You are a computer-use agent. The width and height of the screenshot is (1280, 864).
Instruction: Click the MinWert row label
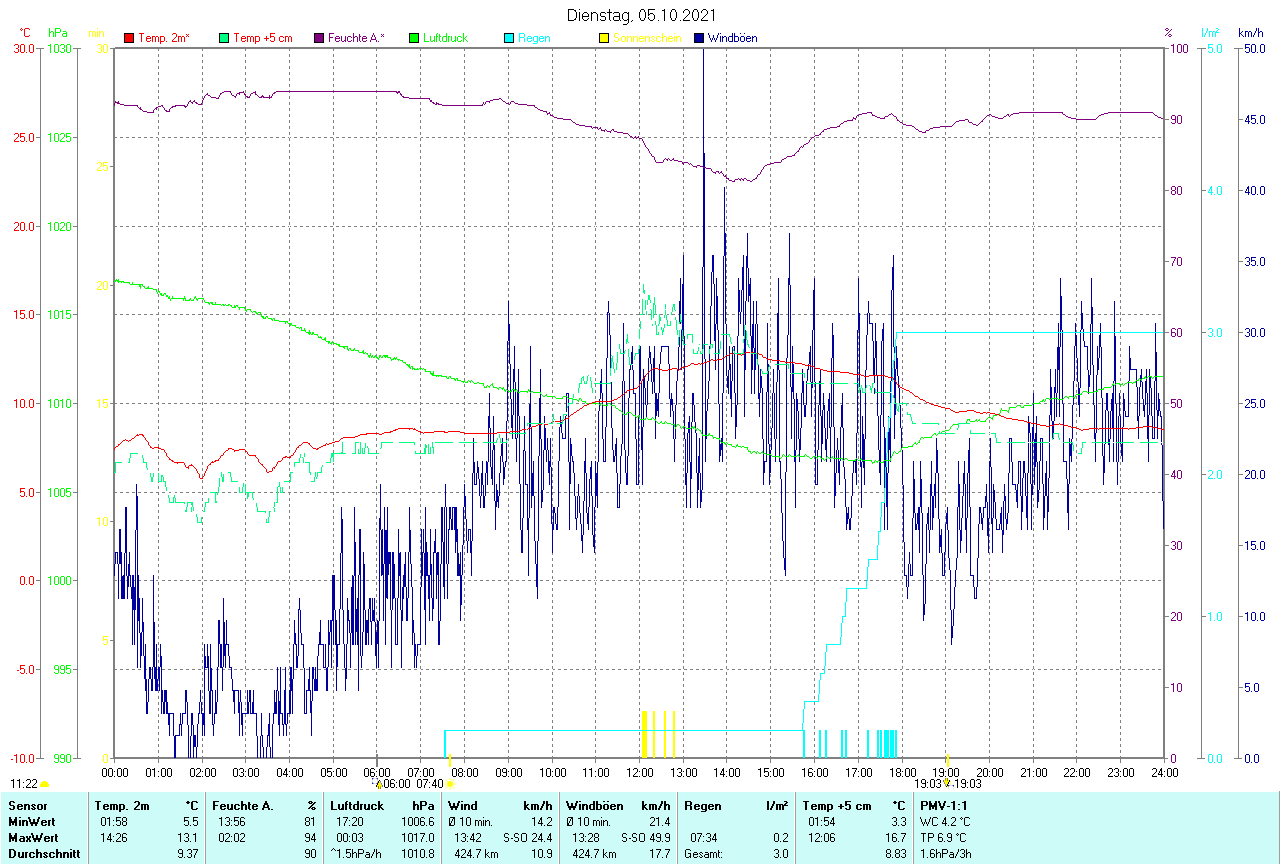[31, 822]
